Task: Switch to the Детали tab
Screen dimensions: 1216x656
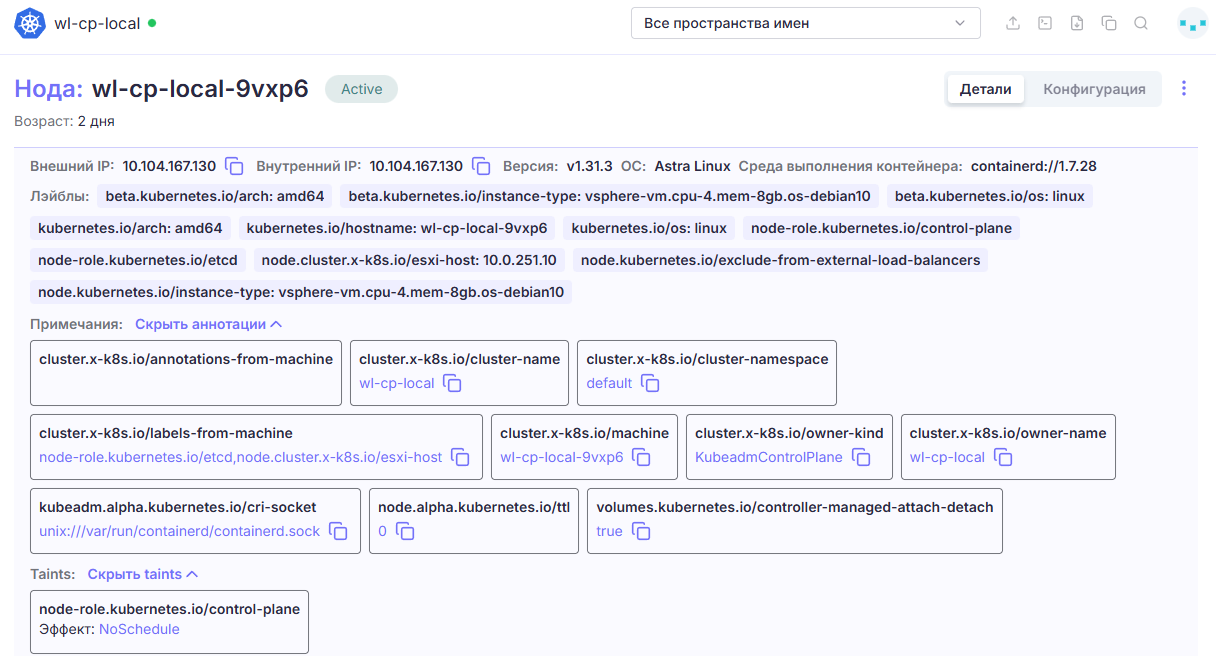Action: coord(986,89)
